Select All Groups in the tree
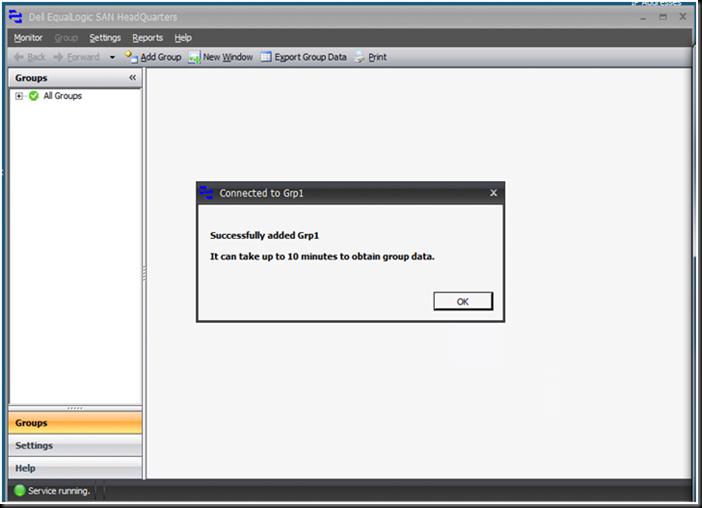The height and width of the screenshot is (508, 702). (x=63, y=96)
